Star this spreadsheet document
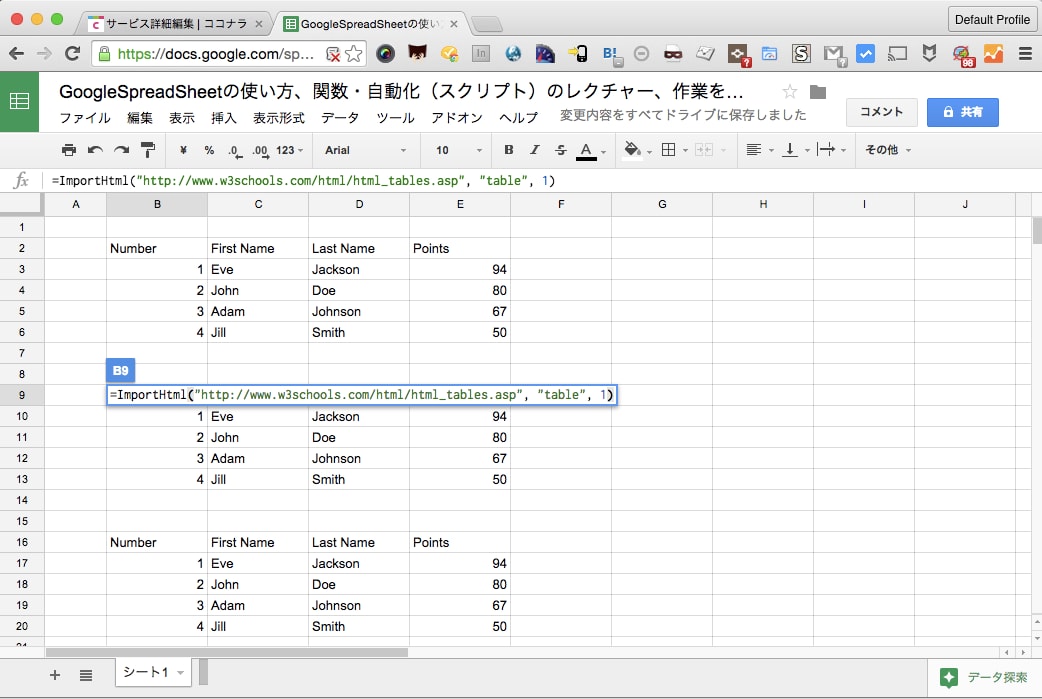Screen dimensions: 1042x699 (x=789, y=92)
